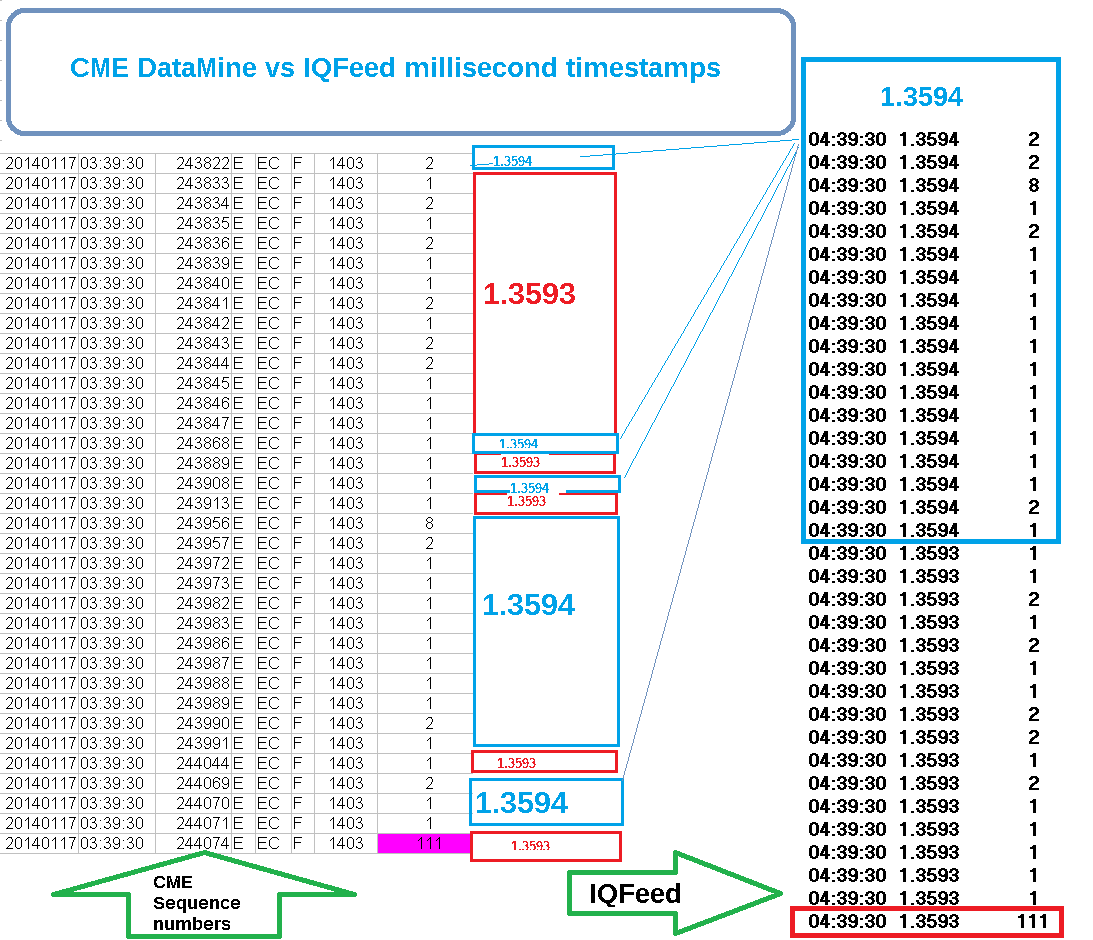This screenshot has height=940, width=1093.
Task: Click the title "CME DataMine vs IQFeed millisecond timestamps"
Action: pos(395,68)
